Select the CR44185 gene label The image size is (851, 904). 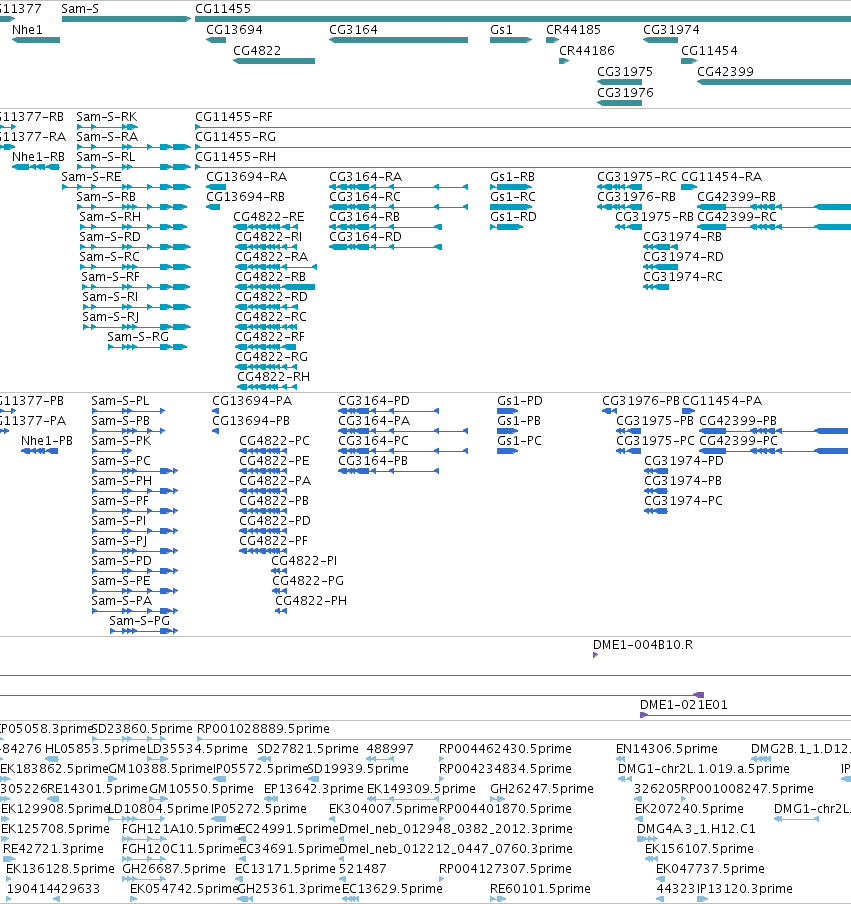tap(573, 30)
